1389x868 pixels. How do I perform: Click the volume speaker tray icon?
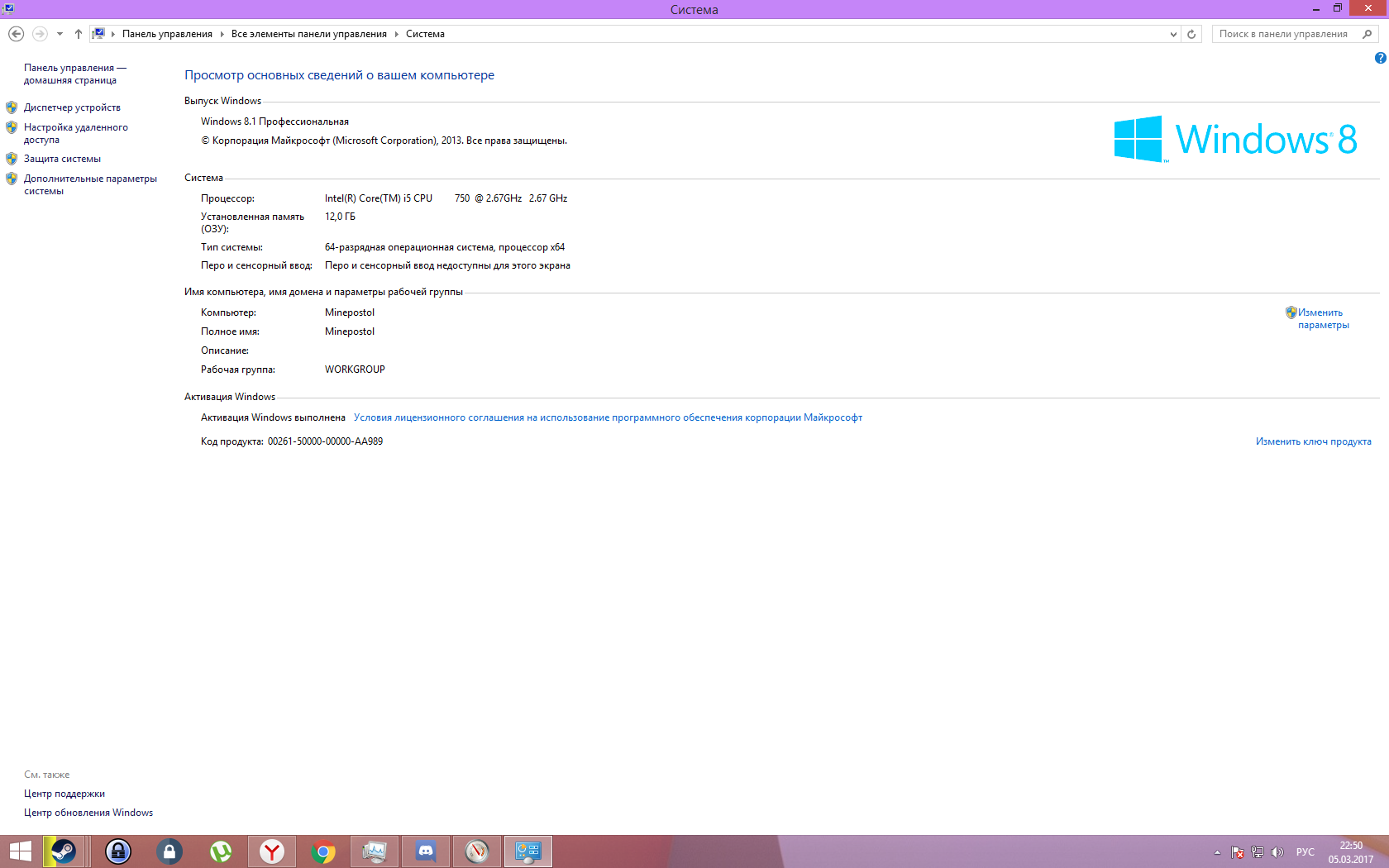tap(1277, 852)
